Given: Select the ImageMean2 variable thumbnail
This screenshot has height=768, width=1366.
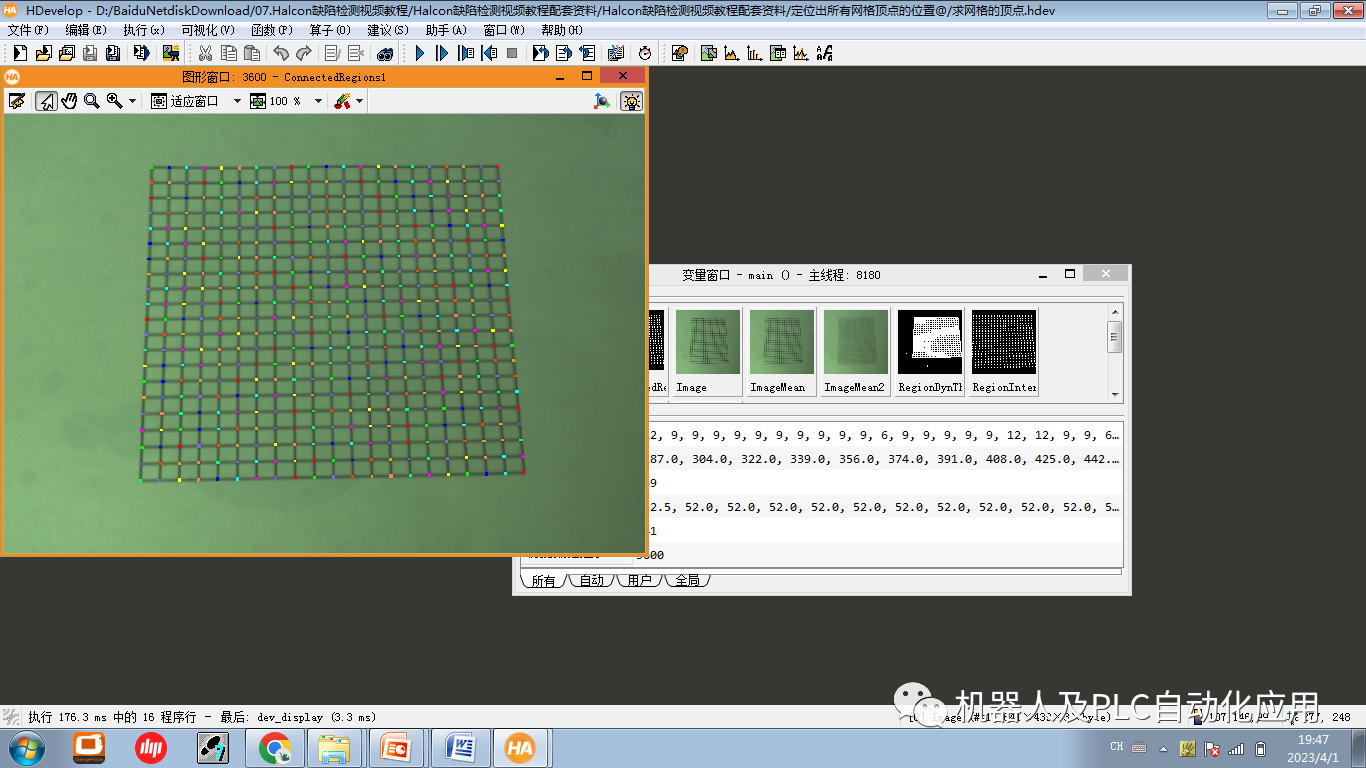Looking at the screenshot, I should coord(855,351).
